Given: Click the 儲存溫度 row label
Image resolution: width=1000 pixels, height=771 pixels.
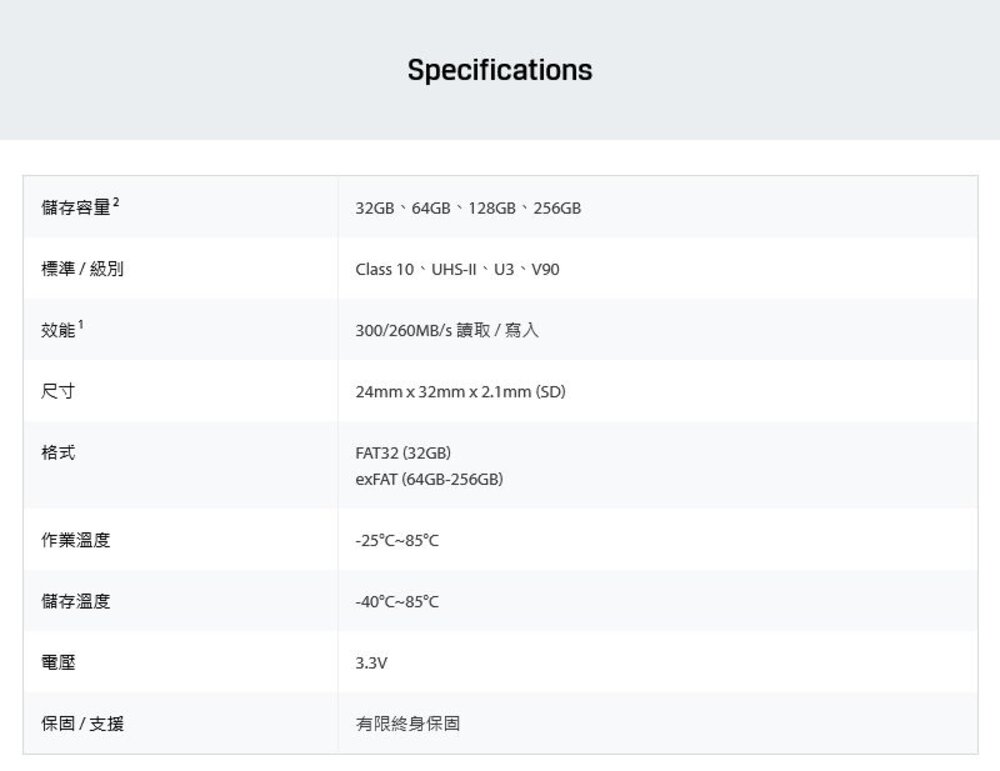Looking at the screenshot, I should 75,601.
